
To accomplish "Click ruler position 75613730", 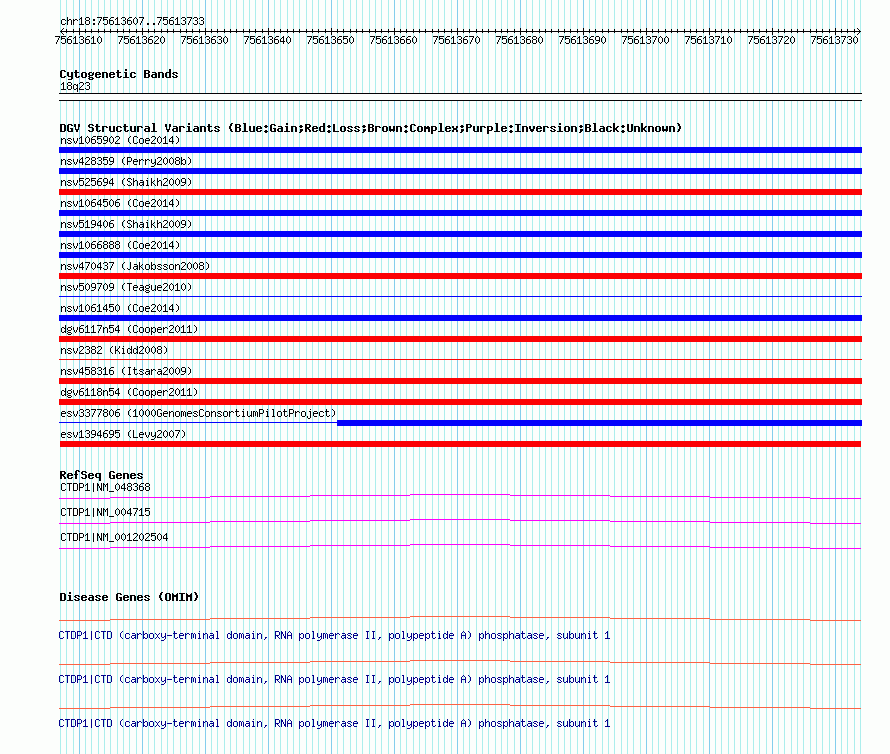I will pyautogui.click(x=834, y=40).
